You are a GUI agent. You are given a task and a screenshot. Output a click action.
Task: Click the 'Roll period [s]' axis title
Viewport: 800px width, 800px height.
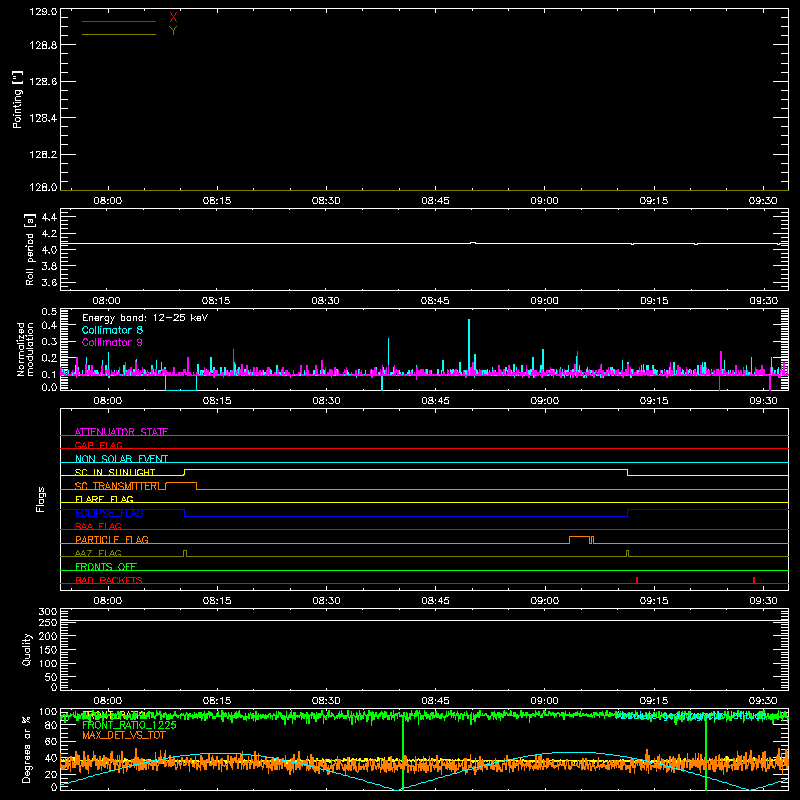pyautogui.click(x=30, y=249)
